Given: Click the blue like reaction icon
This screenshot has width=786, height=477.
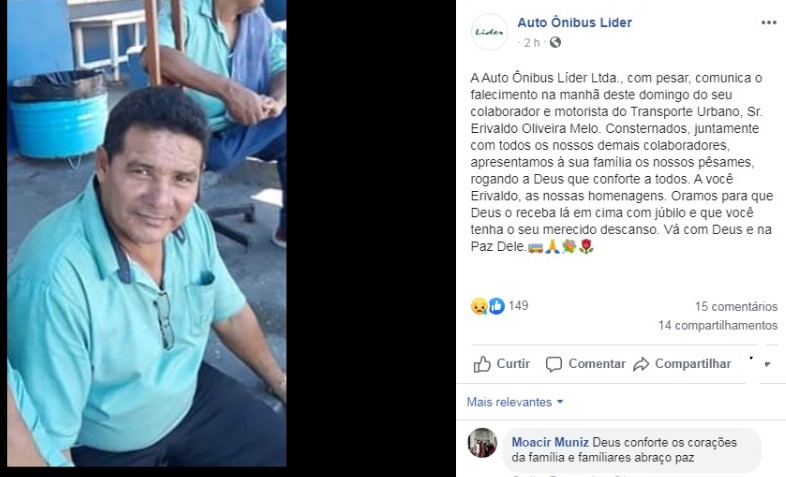Looking at the screenshot, I should [496, 306].
